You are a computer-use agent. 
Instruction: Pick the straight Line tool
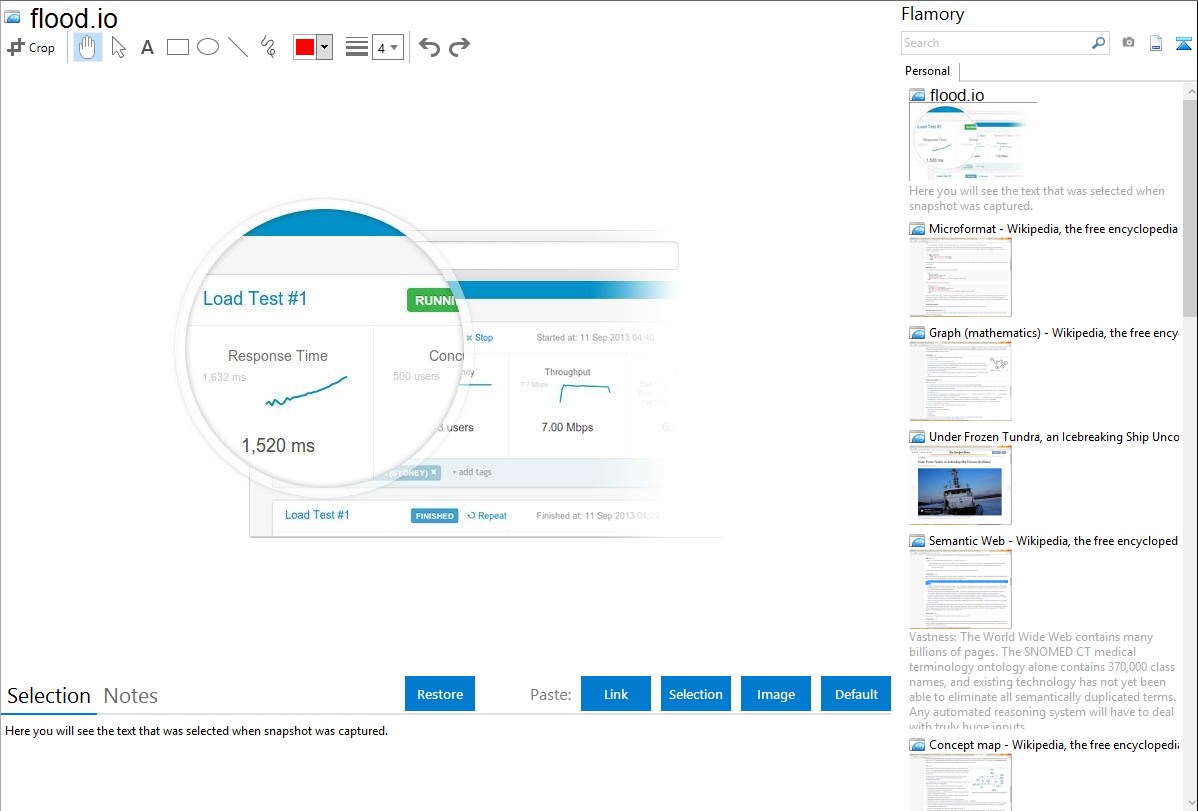(238, 47)
